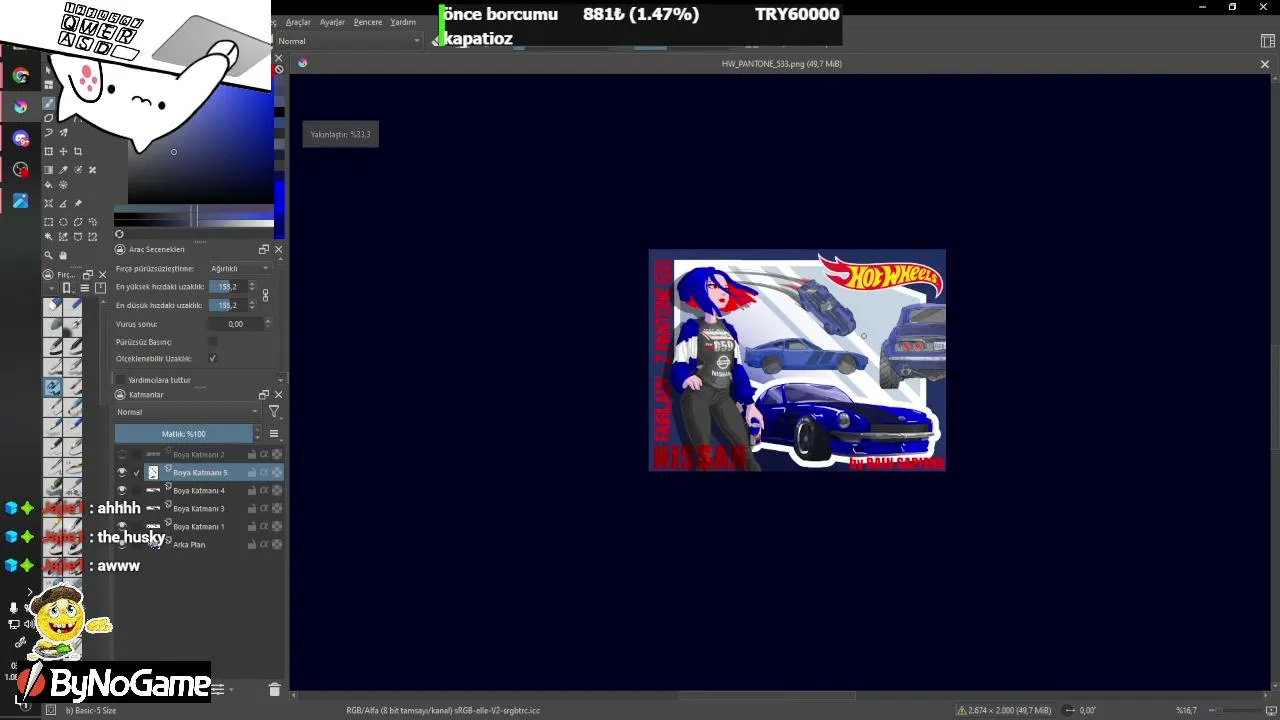Toggle Pürüzsüz Basınç checkbox

pos(212,341)
